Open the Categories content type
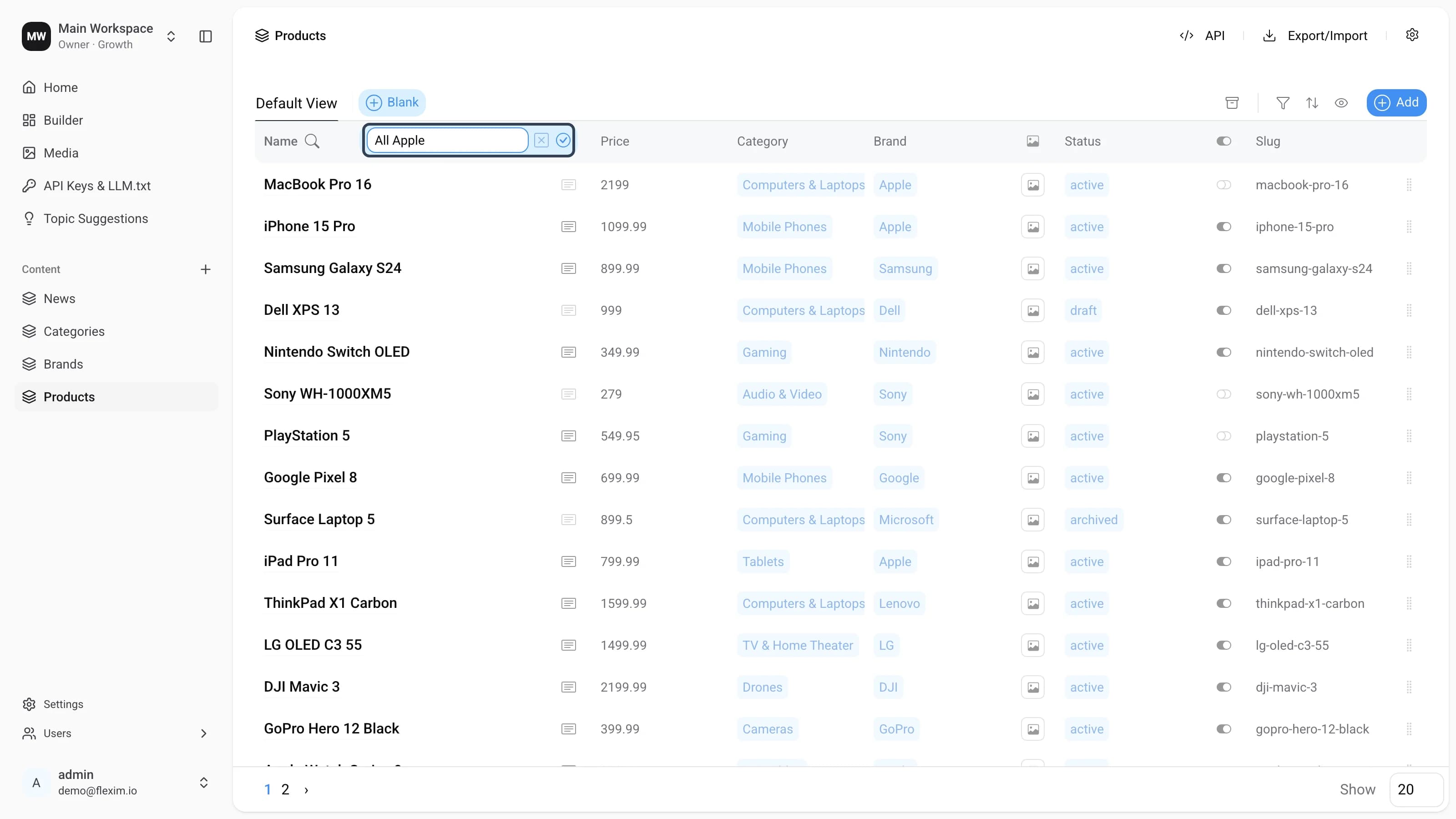The width and height of the screenshot is (1456, 819). tap(116, 331)
